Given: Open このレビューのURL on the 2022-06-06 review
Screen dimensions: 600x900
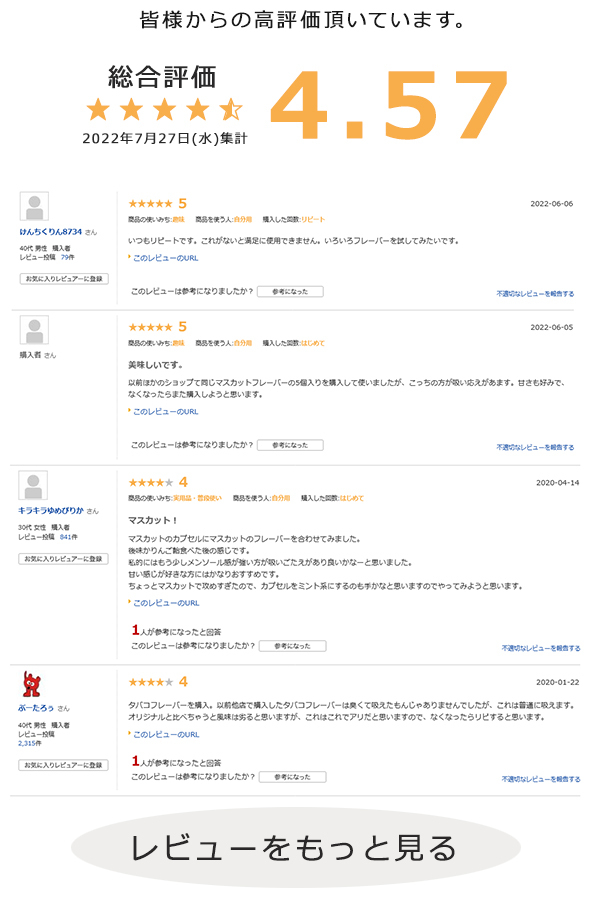Looking at the screenshot, I should pos(165,258).
